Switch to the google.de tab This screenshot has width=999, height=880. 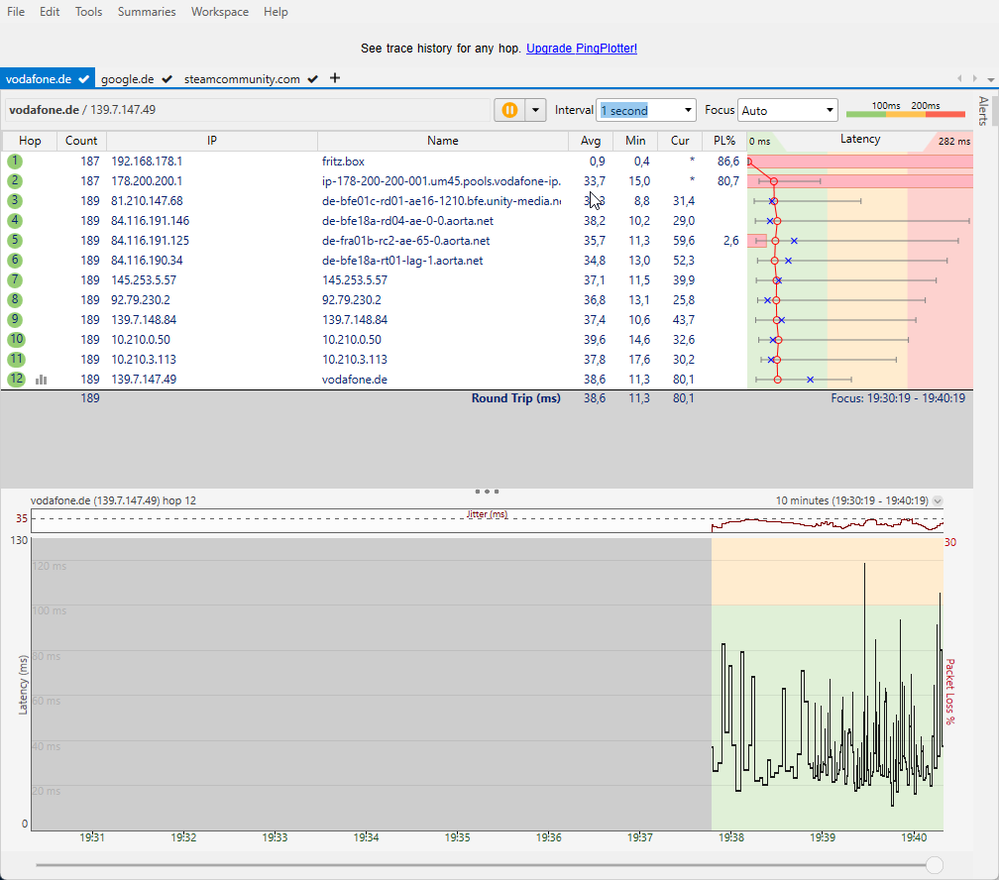[x=136, y=79]
